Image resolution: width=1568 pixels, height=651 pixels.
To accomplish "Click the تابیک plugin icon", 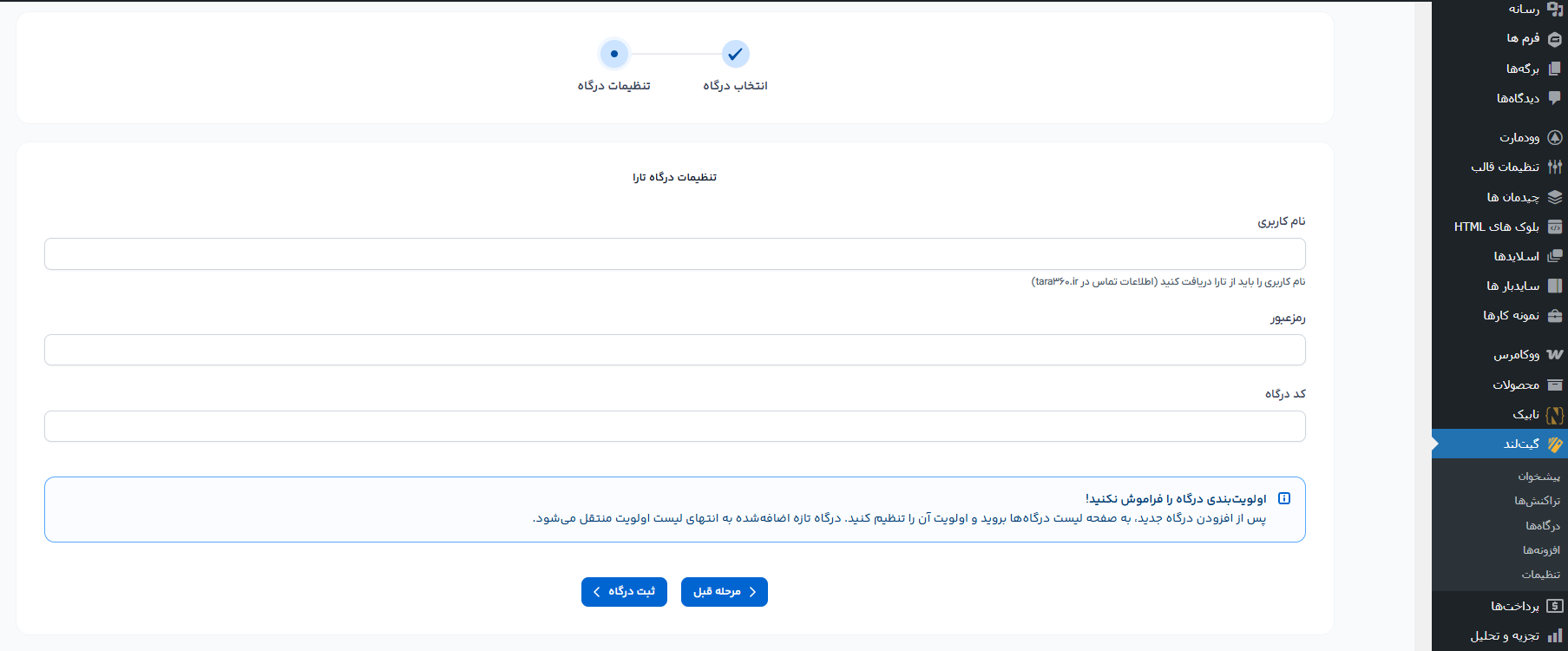I will [x=1555, y=415].
